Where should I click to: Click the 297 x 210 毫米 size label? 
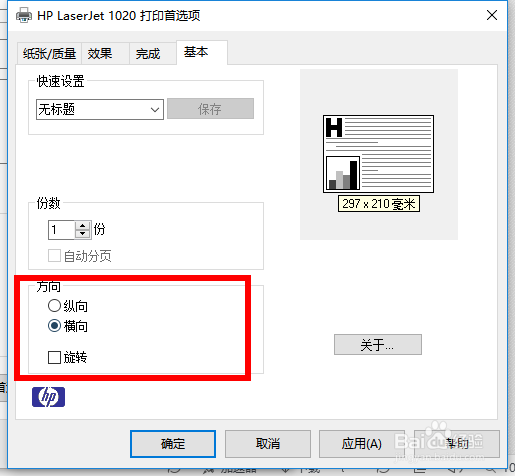(379, 204)
